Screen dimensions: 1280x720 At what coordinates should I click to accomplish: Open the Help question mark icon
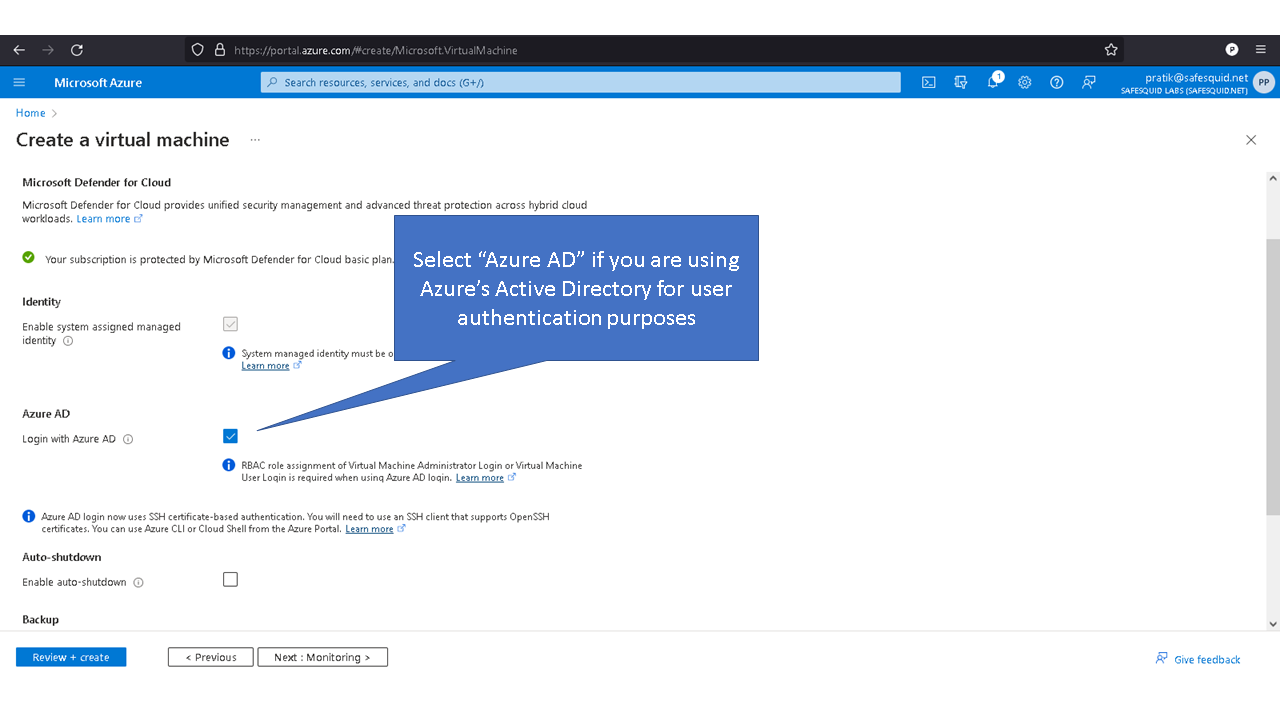pos(1057,82)
